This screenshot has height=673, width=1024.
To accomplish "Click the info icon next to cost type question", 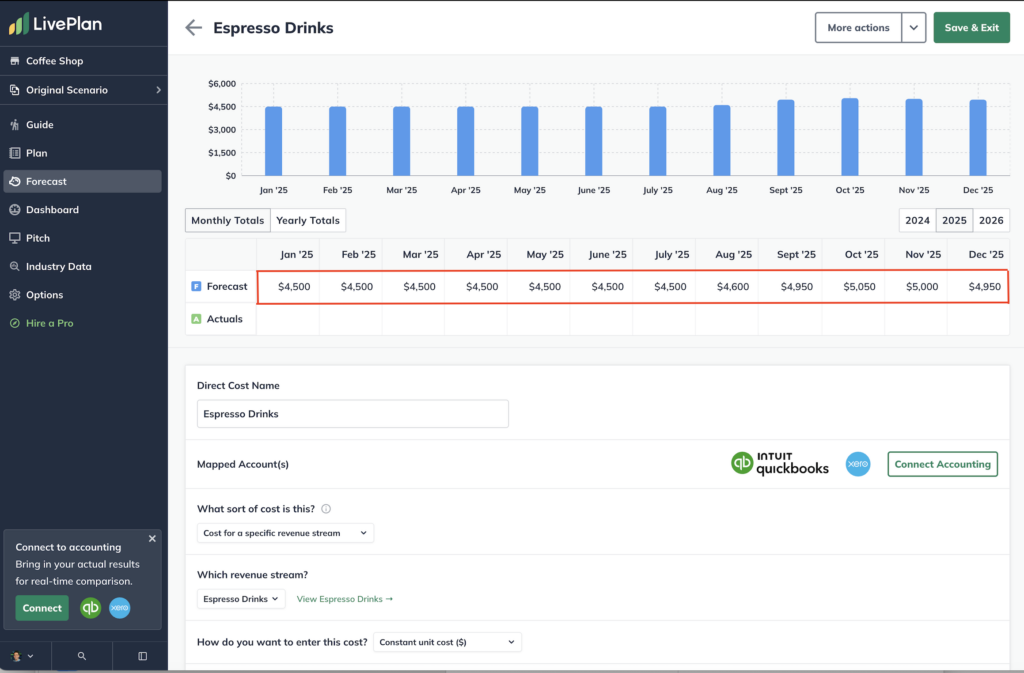I will [326, 509].
